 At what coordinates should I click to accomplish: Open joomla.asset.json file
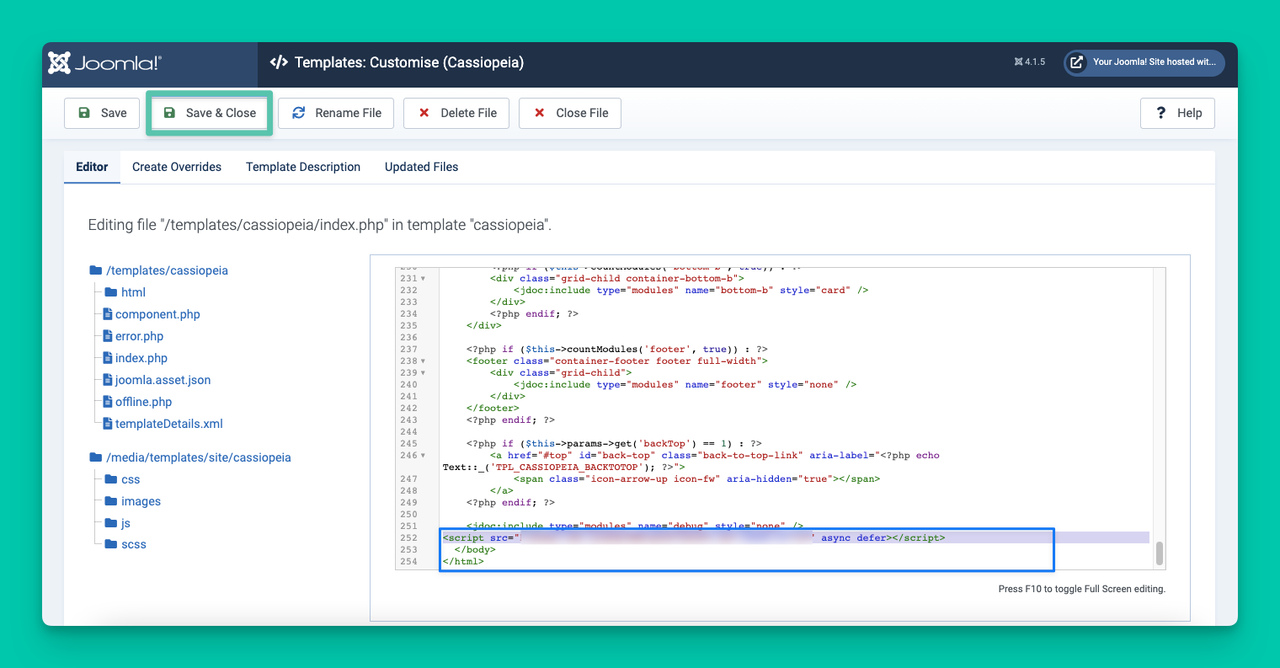(x=163, y=380)
